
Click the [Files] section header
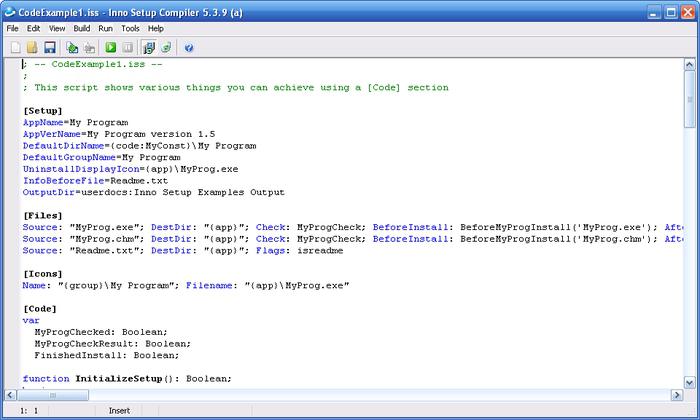(43, 216)
